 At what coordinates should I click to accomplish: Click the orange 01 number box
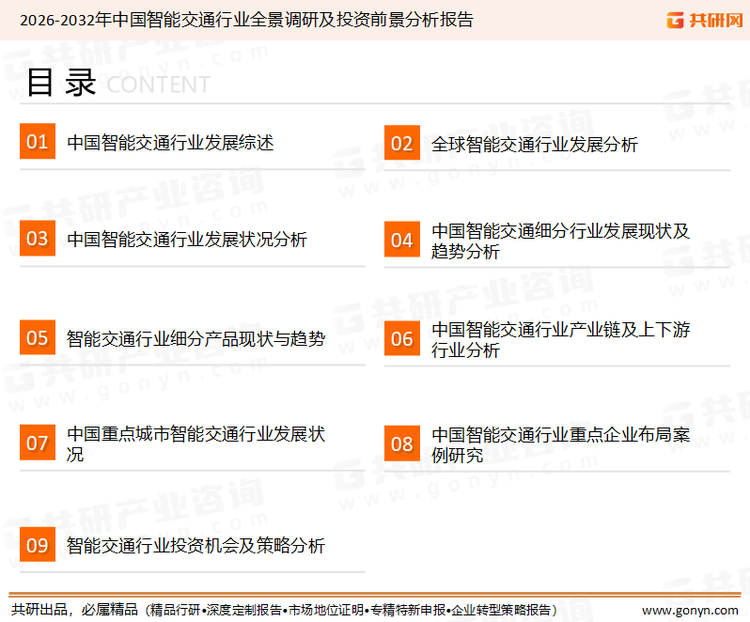click(37, 142)
